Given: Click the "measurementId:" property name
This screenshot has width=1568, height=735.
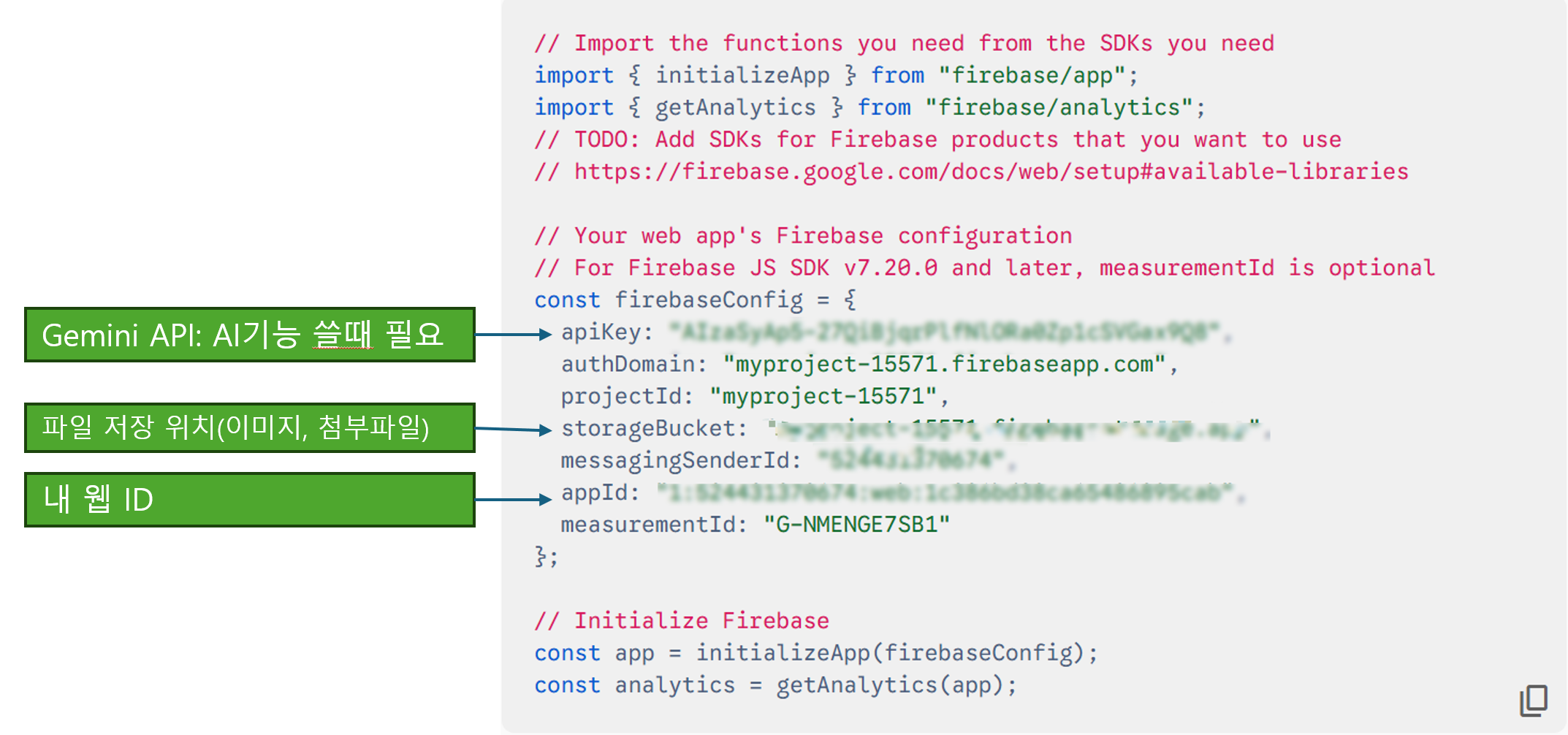Looking at the screenshot, I should 654,525.
